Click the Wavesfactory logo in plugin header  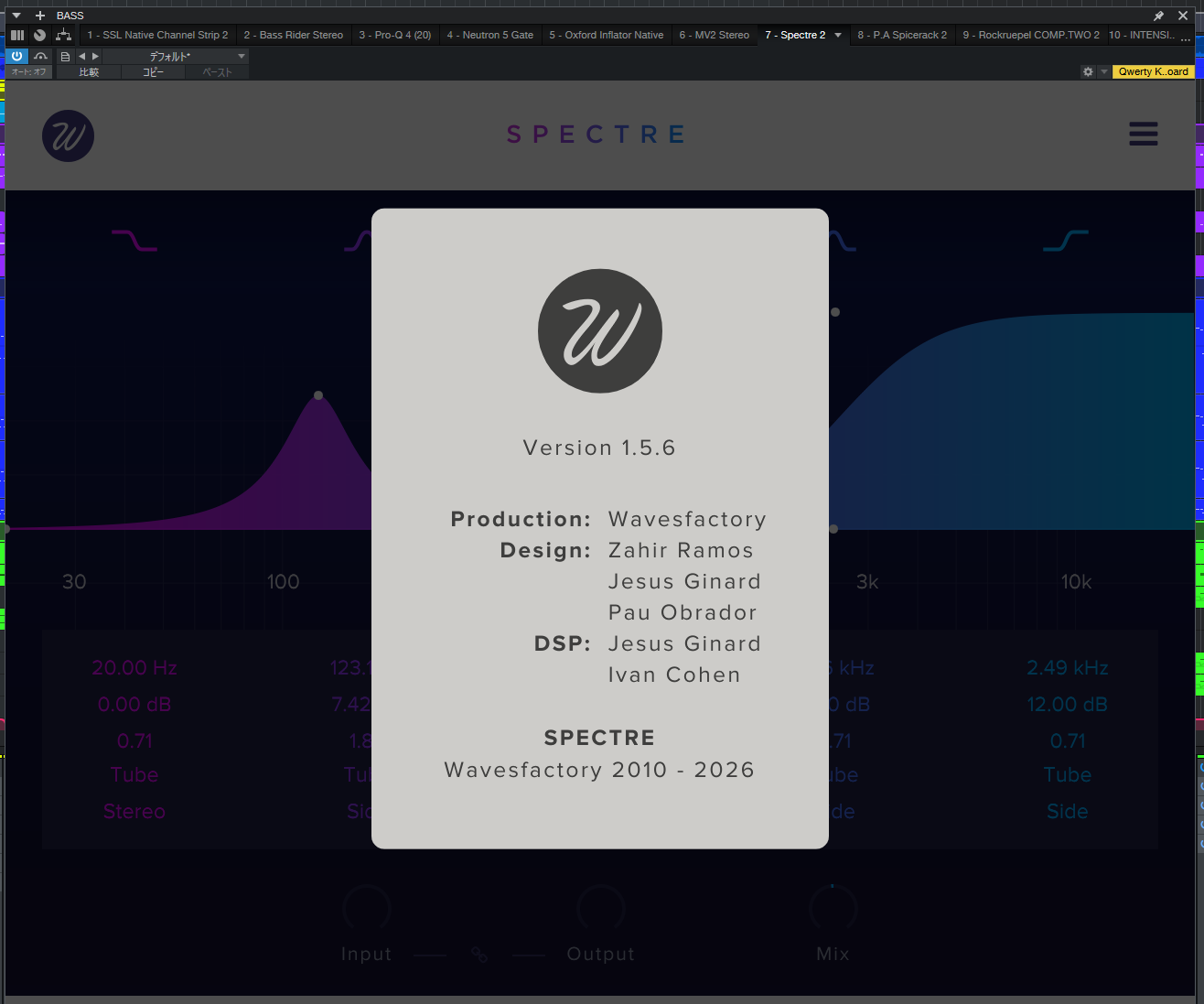[68, 136]
